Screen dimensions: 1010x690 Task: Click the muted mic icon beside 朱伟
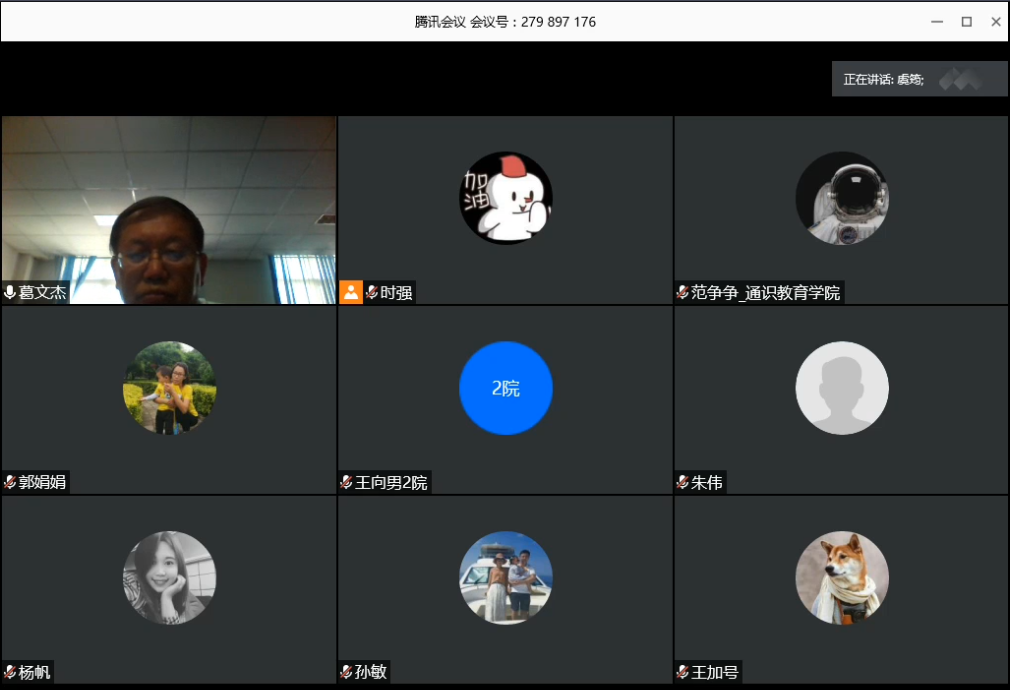tap(682, 482)
